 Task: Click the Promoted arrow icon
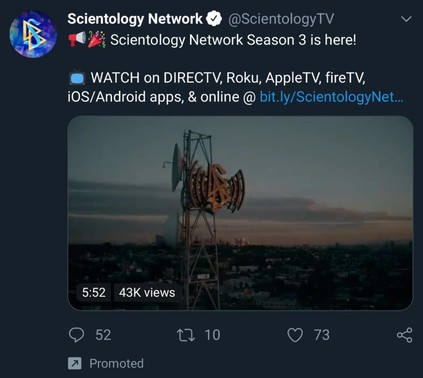[x=75, y=363]
